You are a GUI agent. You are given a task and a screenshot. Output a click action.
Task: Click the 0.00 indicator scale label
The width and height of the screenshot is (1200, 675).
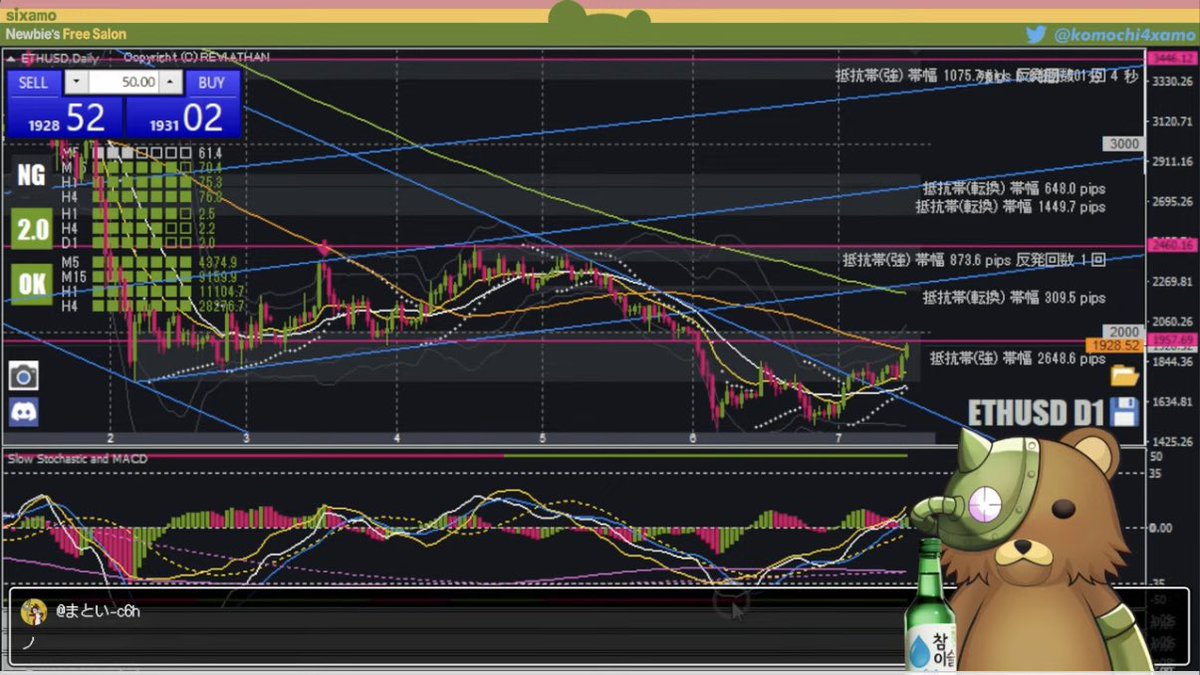coord(1162,528)
